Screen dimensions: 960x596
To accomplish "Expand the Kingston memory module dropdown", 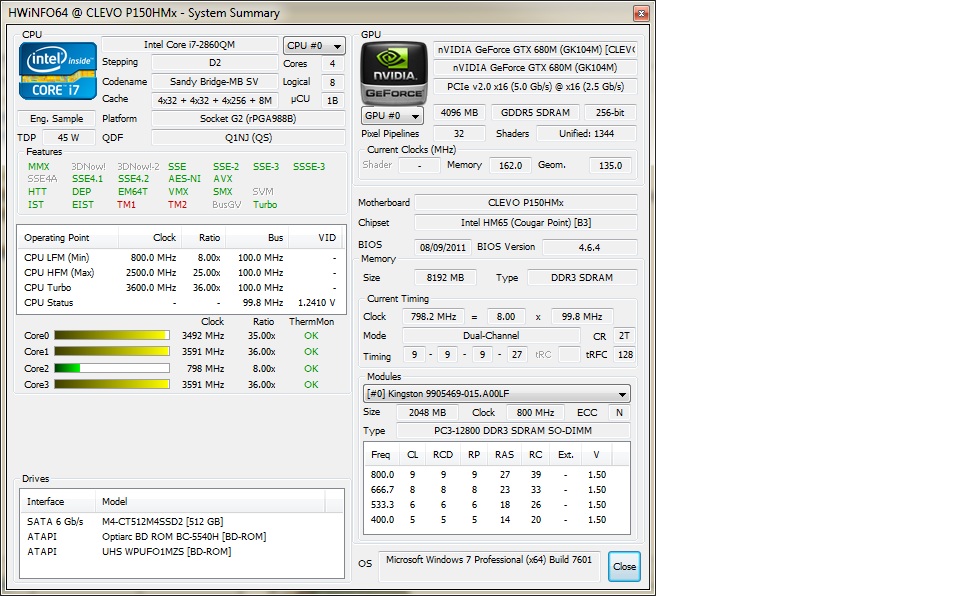I will [497, 393].
